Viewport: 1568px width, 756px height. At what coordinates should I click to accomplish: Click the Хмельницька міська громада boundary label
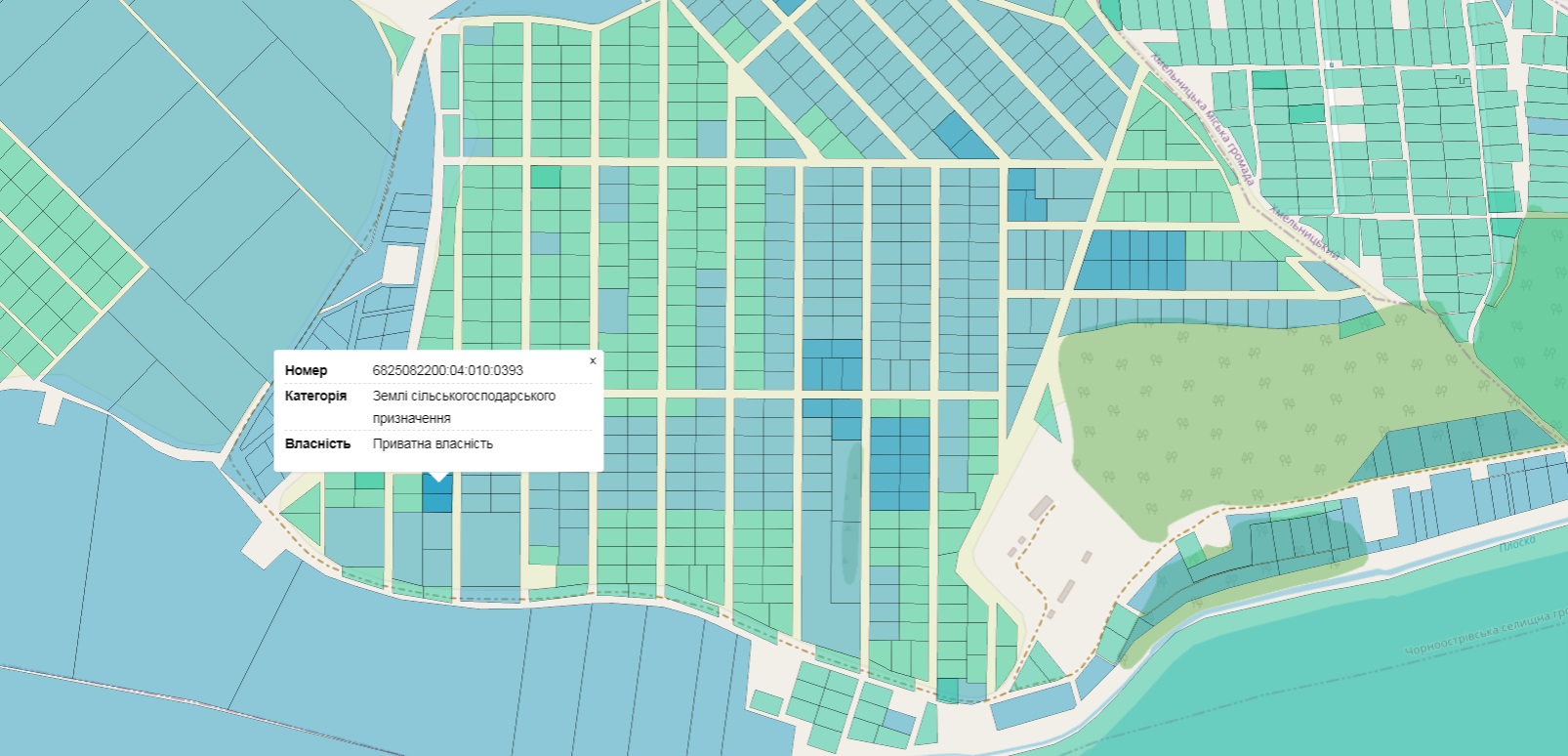click(x=1202, y=118)
